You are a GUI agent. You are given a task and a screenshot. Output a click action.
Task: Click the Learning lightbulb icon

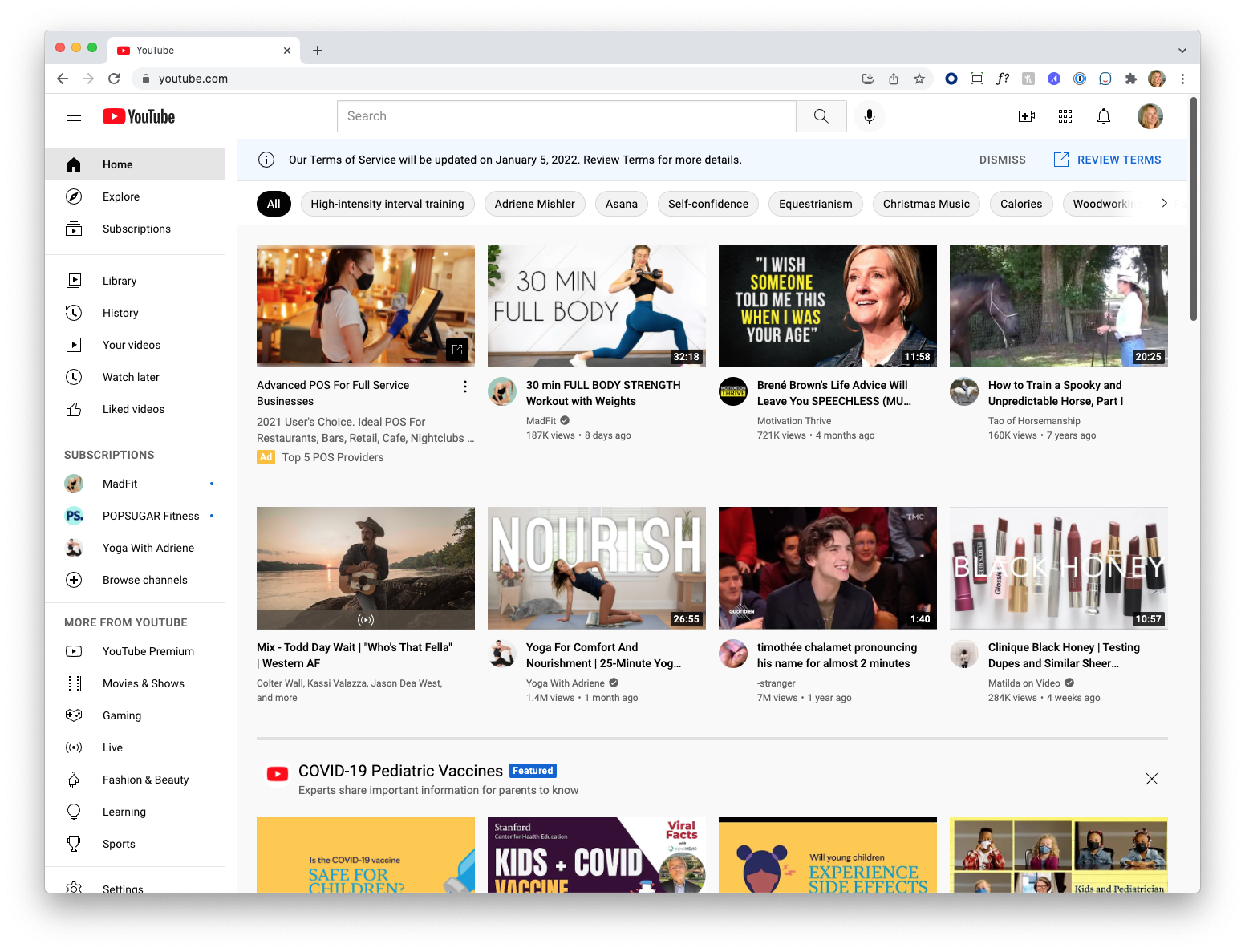(x=74, y=812)
